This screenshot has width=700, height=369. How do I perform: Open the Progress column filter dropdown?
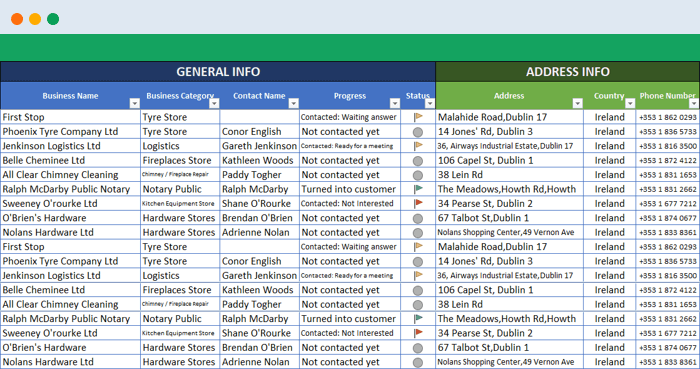pyautogui.click(x=395, y=104)
